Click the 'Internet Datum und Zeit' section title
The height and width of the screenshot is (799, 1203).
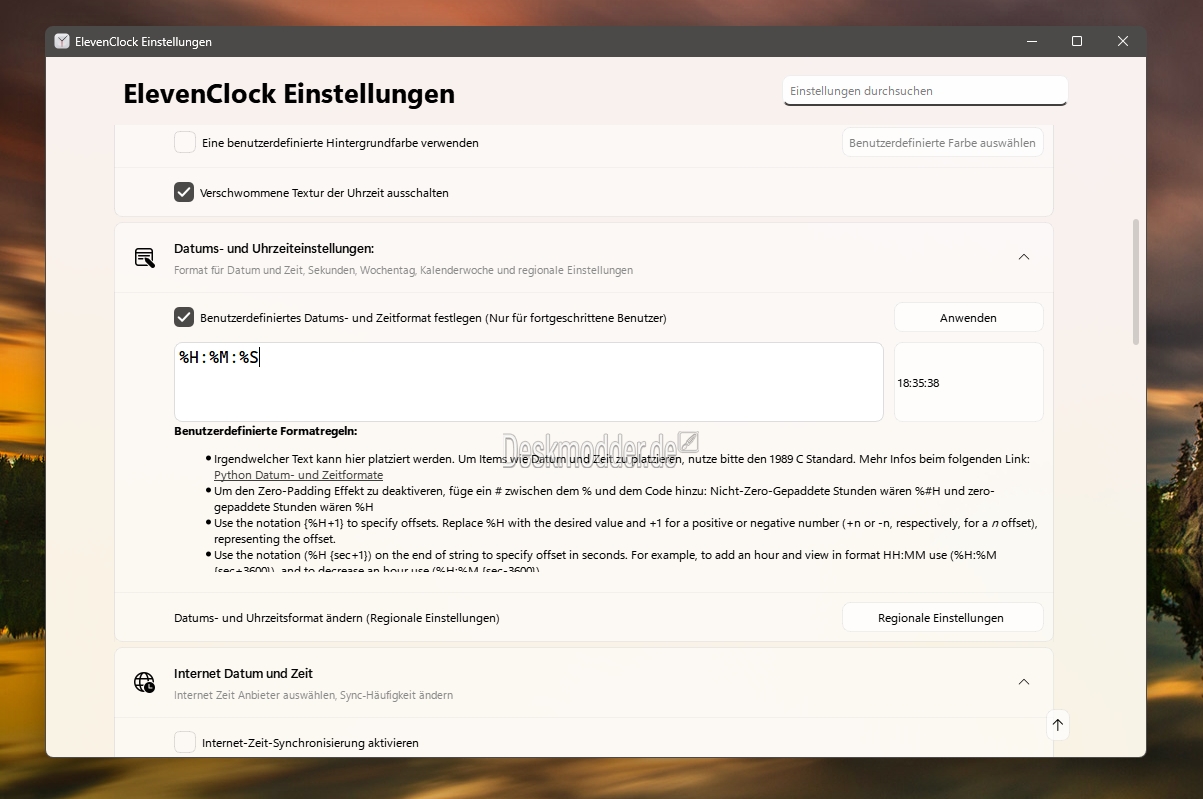pyautogui.click(x=243, y=673)
